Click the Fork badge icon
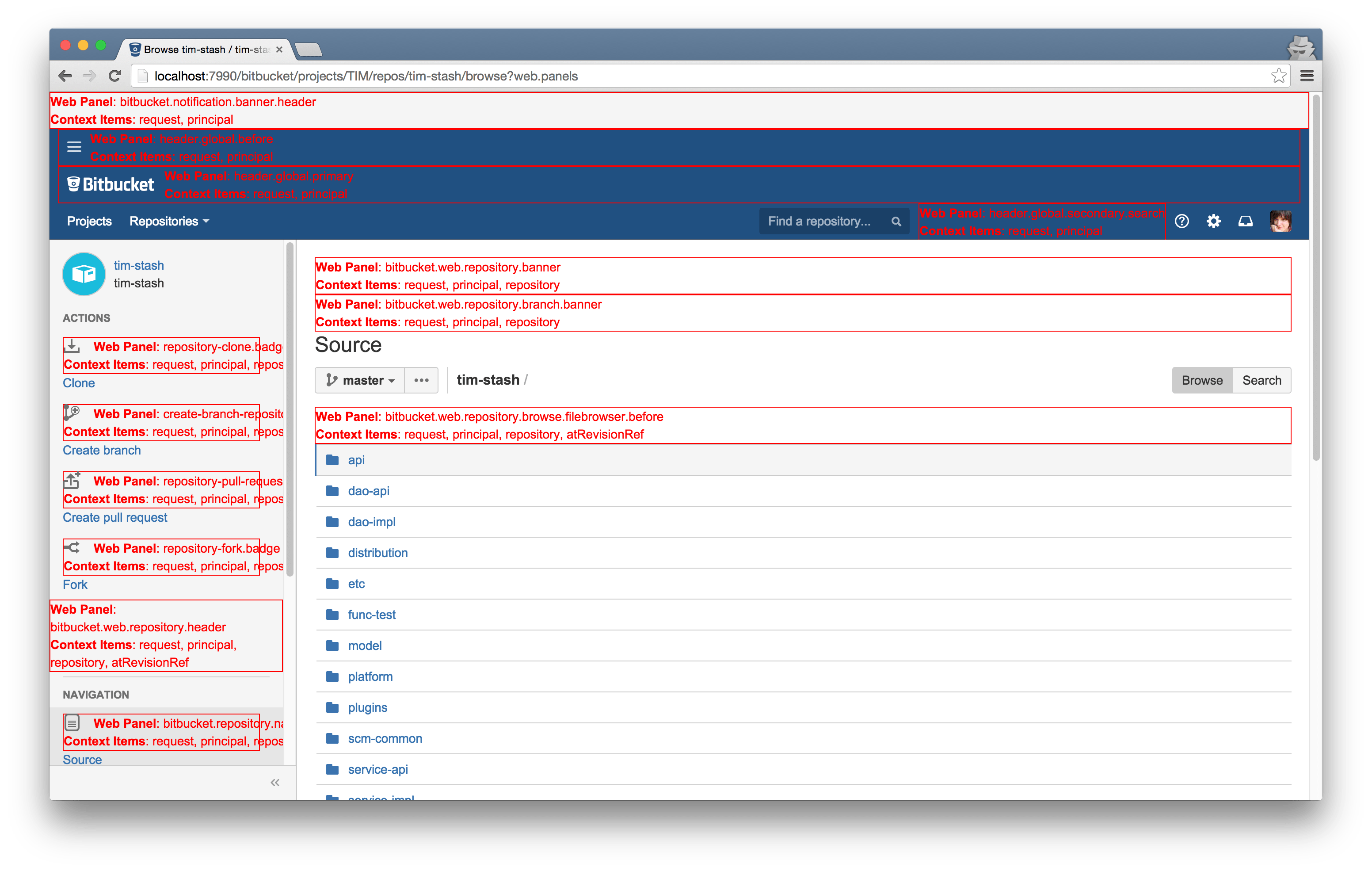 (71, 547)
